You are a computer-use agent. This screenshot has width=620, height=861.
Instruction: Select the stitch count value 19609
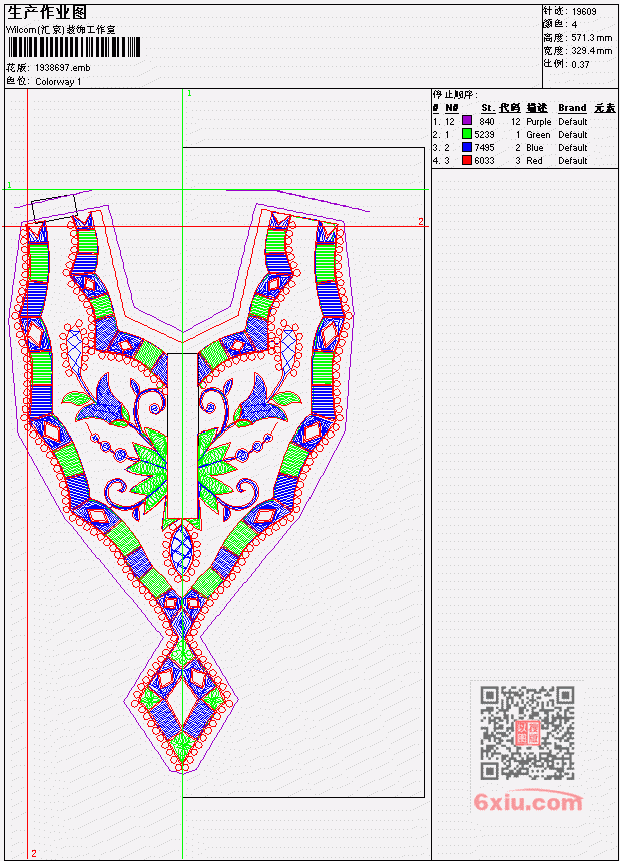point(584,11)
